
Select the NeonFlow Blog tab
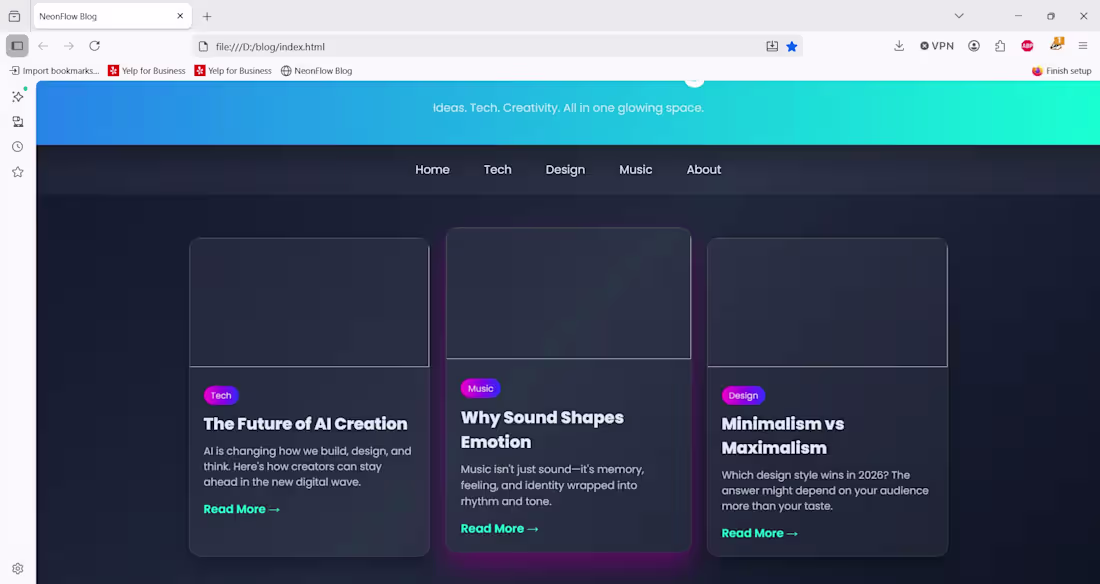tap(112, 16)
